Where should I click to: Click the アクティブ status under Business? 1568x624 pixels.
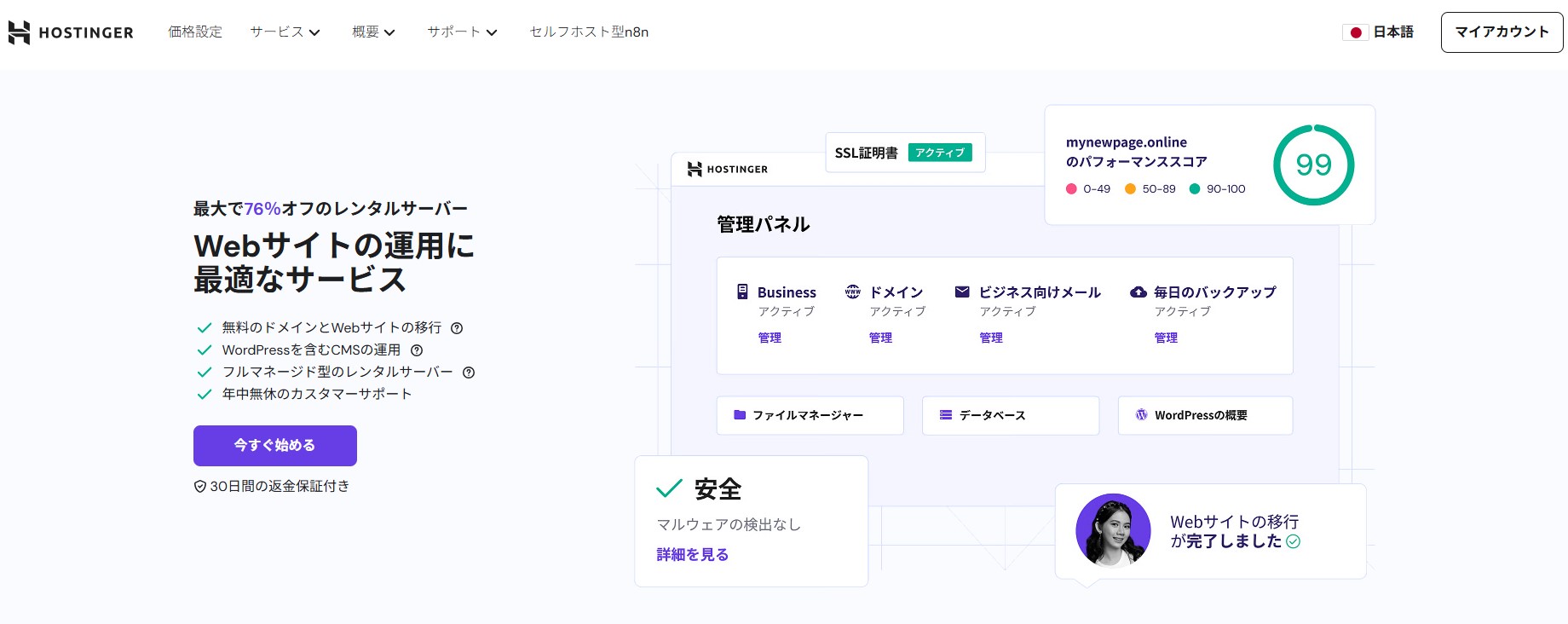pyautogui.click(x=787, y=312)
